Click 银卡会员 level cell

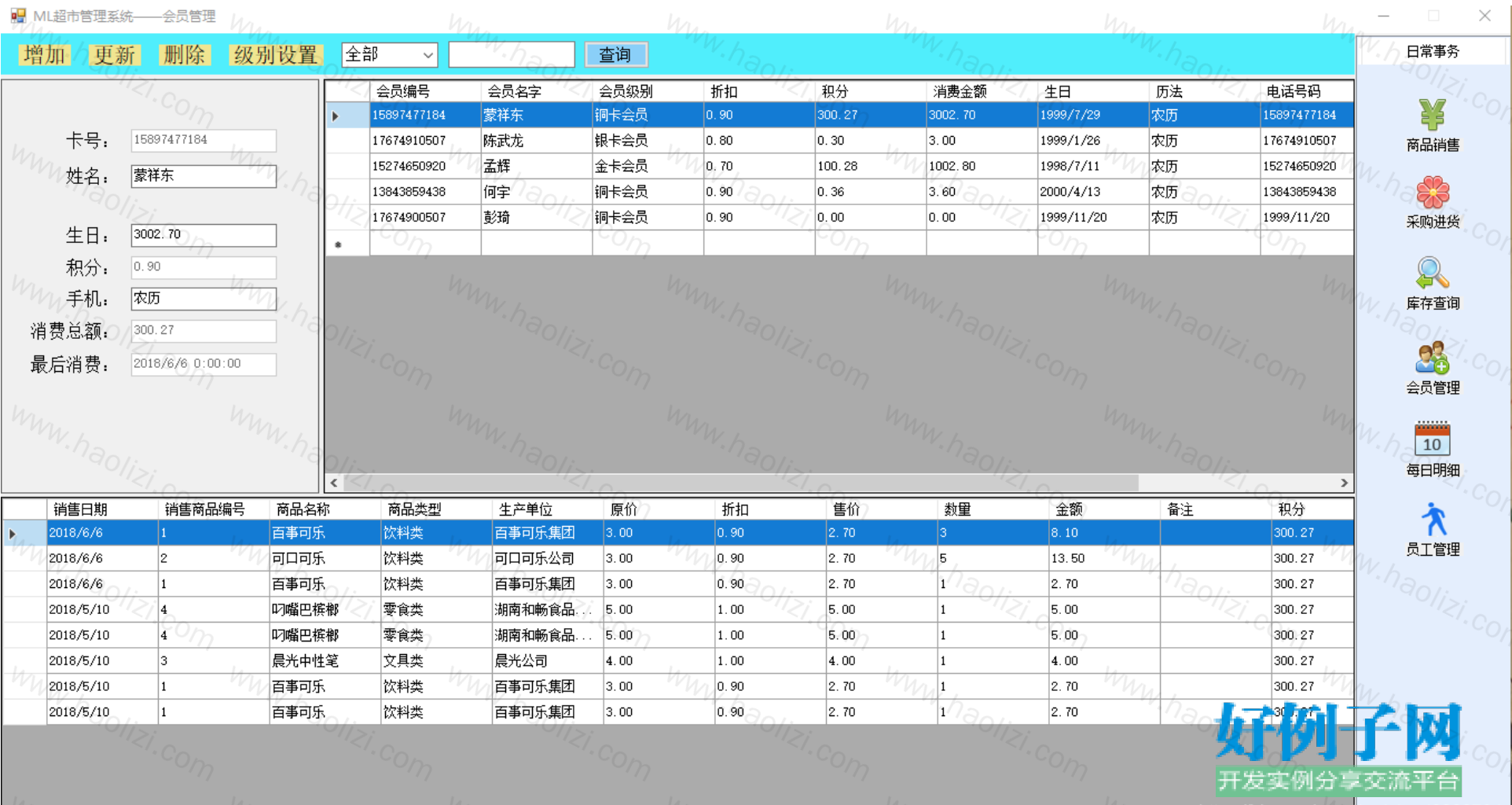[x=648, y=141]
